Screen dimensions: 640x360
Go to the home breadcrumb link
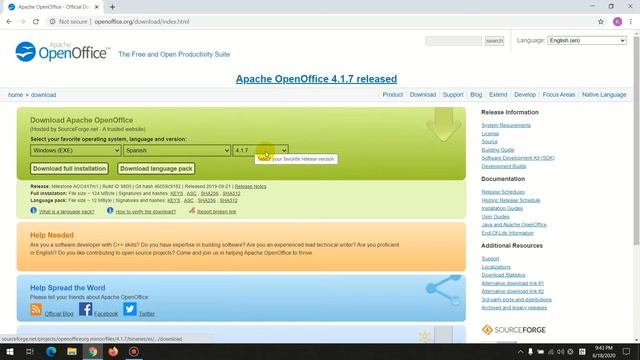(16, 95)
